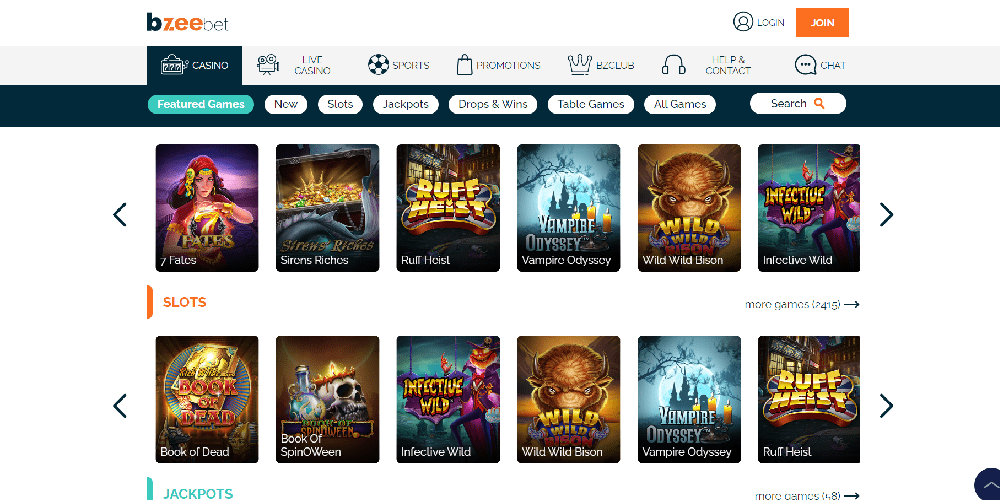1000x500 pixels.
Task: Click the Slots section heading
Action: pyautogui.click(x=184, y=302)
